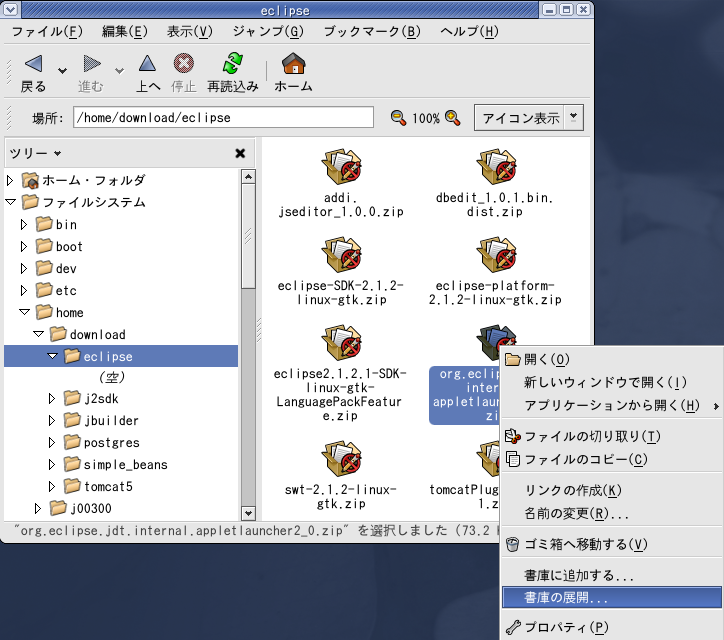Select the j00300 folder in tree

[x=81, y=508]
